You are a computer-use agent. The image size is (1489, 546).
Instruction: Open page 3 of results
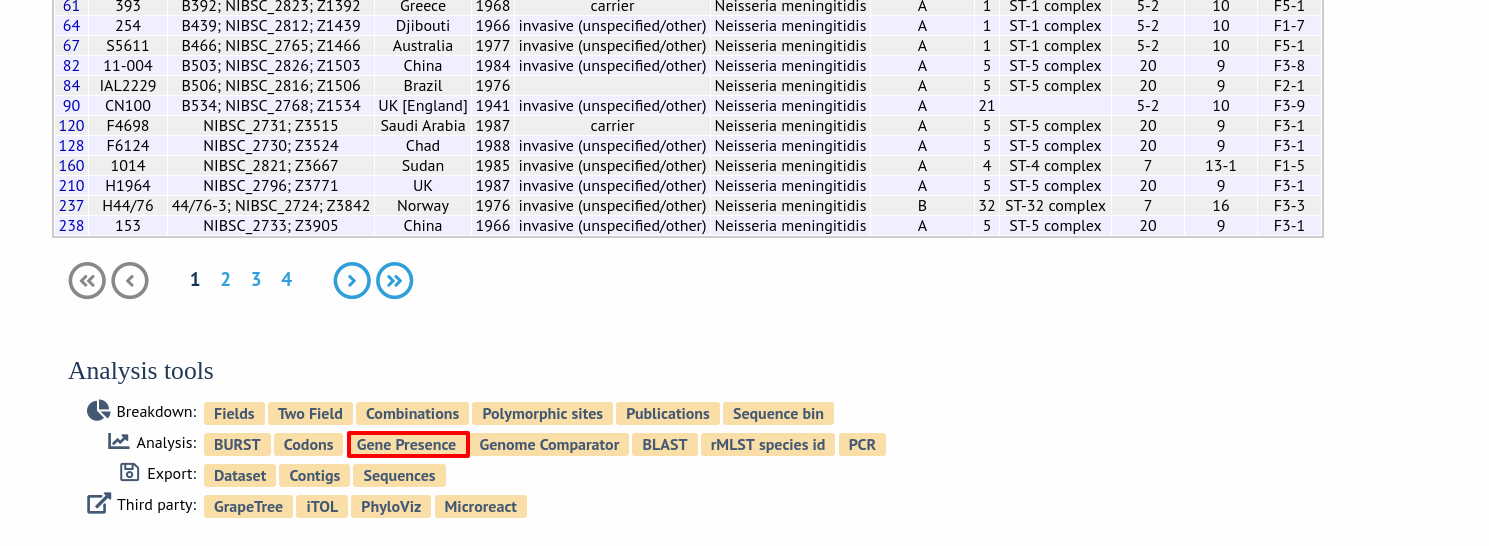tap(256, 280)
